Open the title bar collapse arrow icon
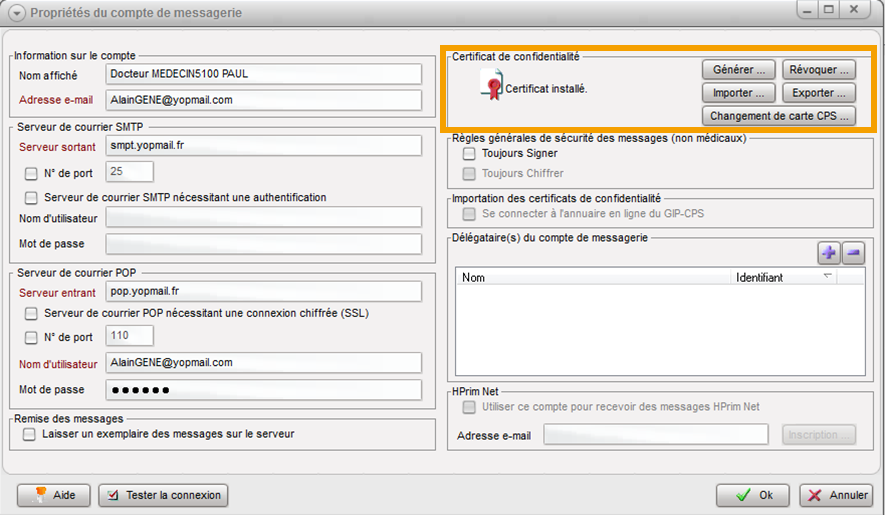Screen dimensions: 886x515 17,13
